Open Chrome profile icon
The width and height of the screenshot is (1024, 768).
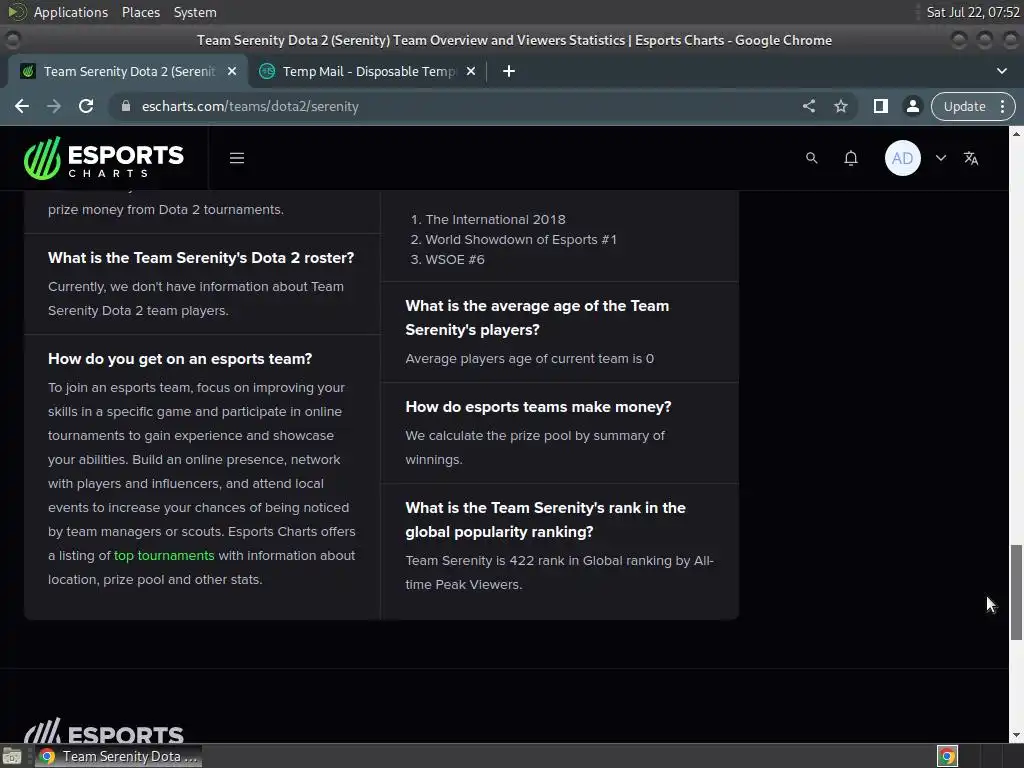(x=913, y=106)
